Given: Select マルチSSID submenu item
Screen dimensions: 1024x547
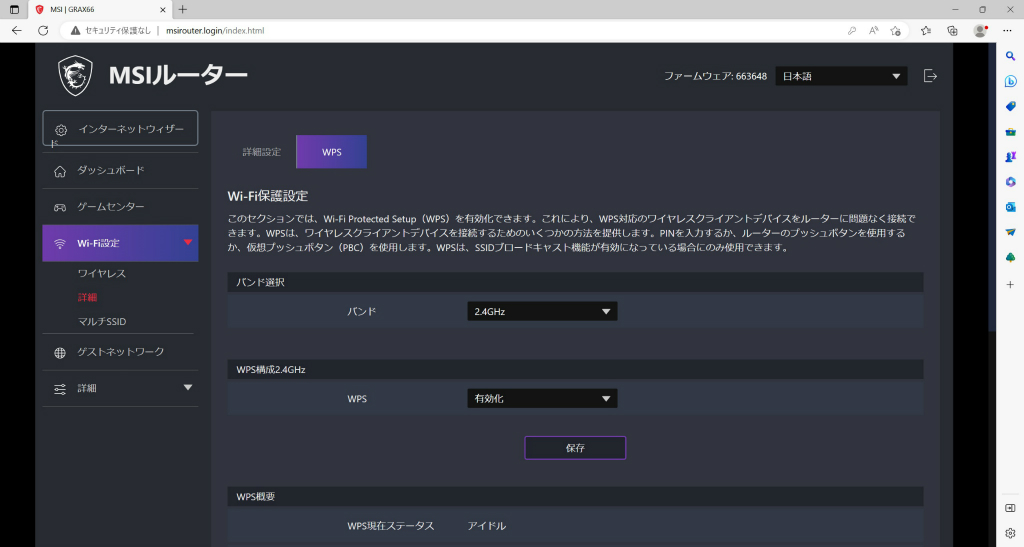Looking at the screenshot, I should click(x=102, y=322).
